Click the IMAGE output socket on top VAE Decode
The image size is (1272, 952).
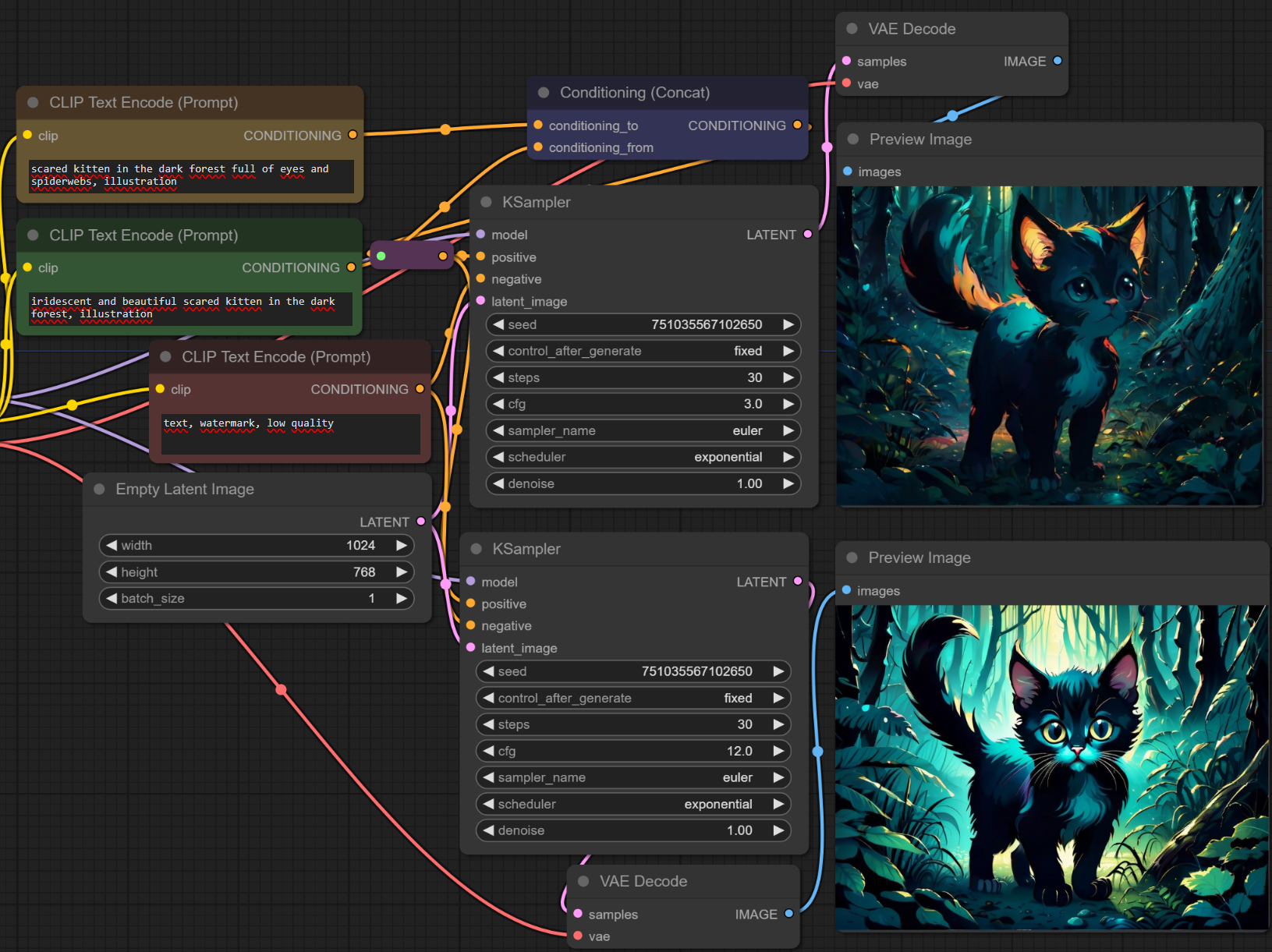(1058, 61)
